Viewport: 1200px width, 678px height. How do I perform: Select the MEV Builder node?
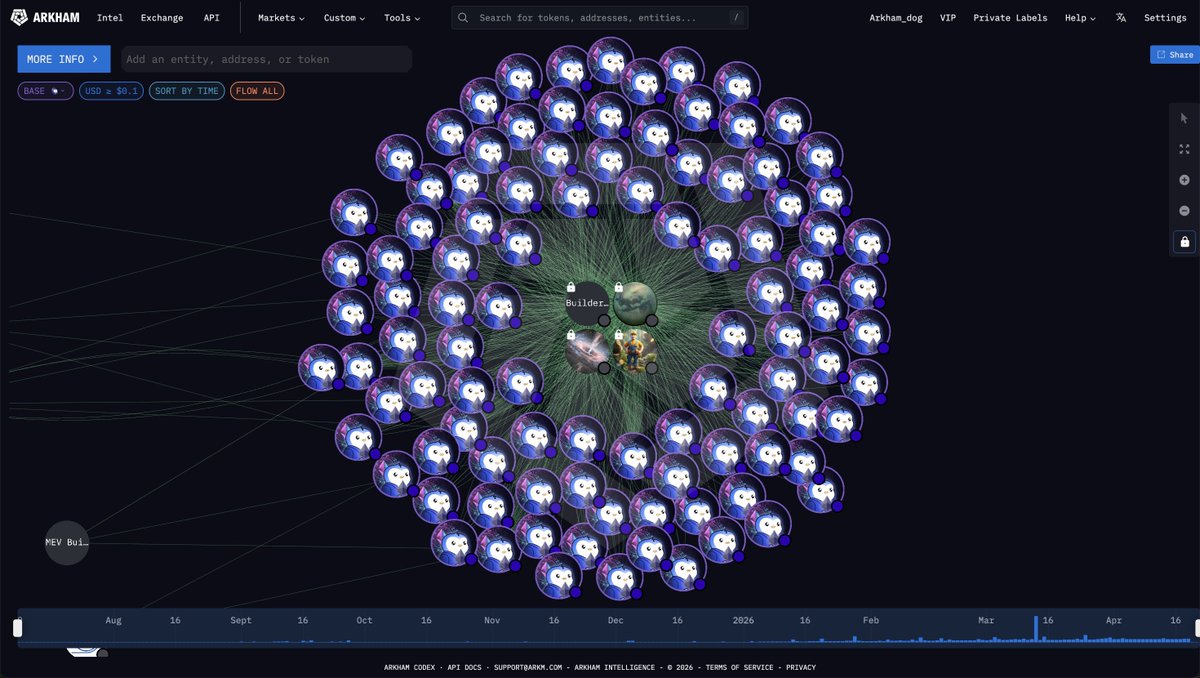click(67, 542)
